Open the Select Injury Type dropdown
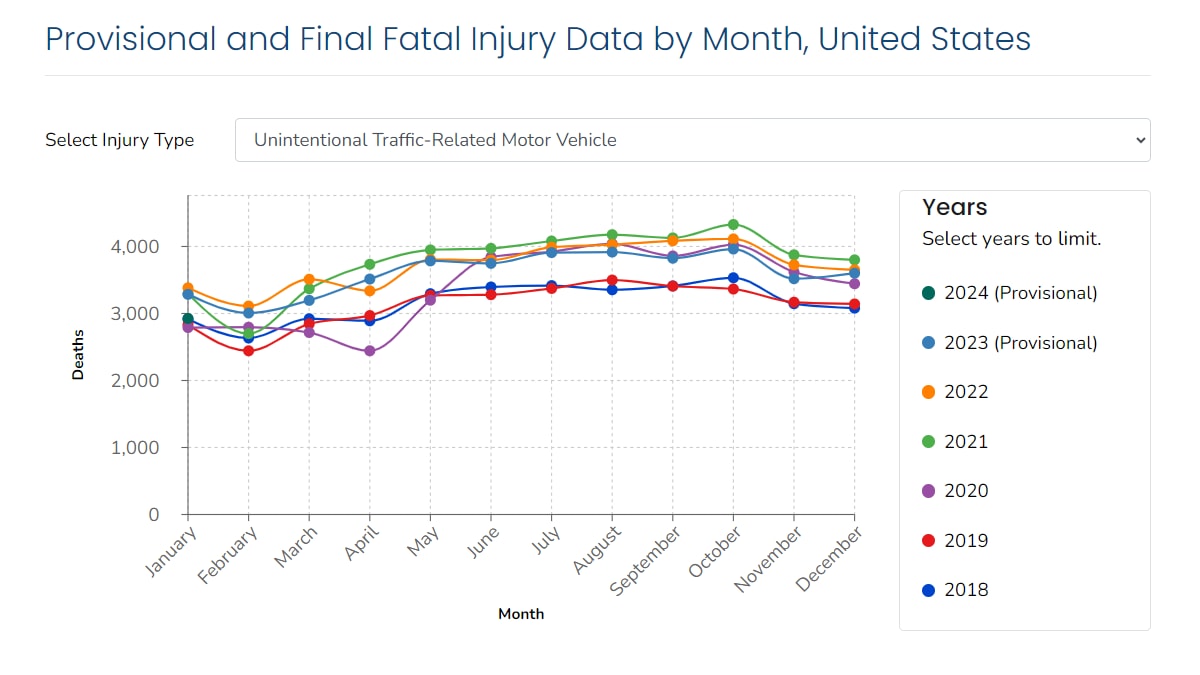This screenshot has height=675, width=1200. point(692,140)
